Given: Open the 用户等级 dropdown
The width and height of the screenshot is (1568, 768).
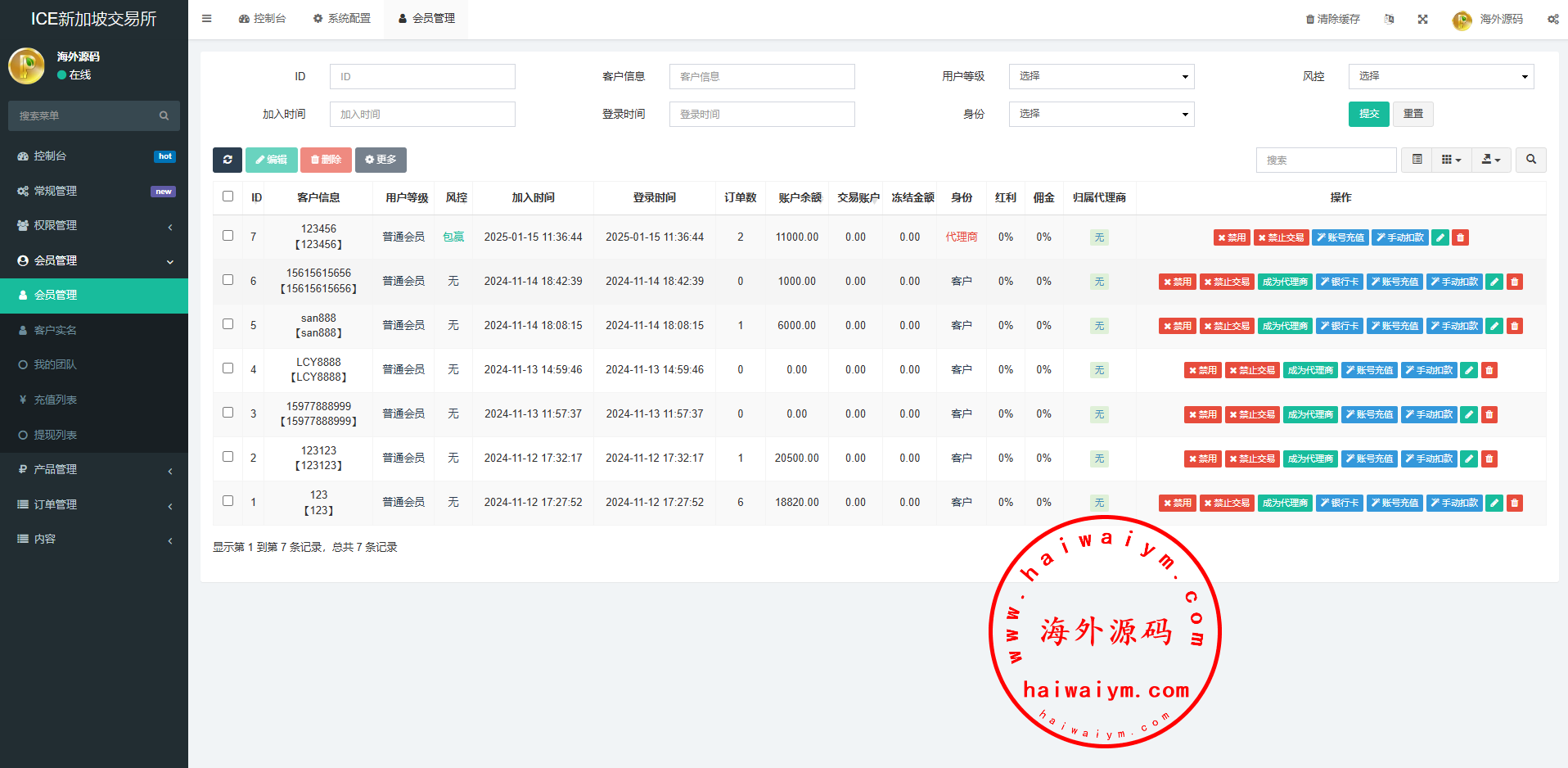Looking at the screenshot, I should point(1101,76).
